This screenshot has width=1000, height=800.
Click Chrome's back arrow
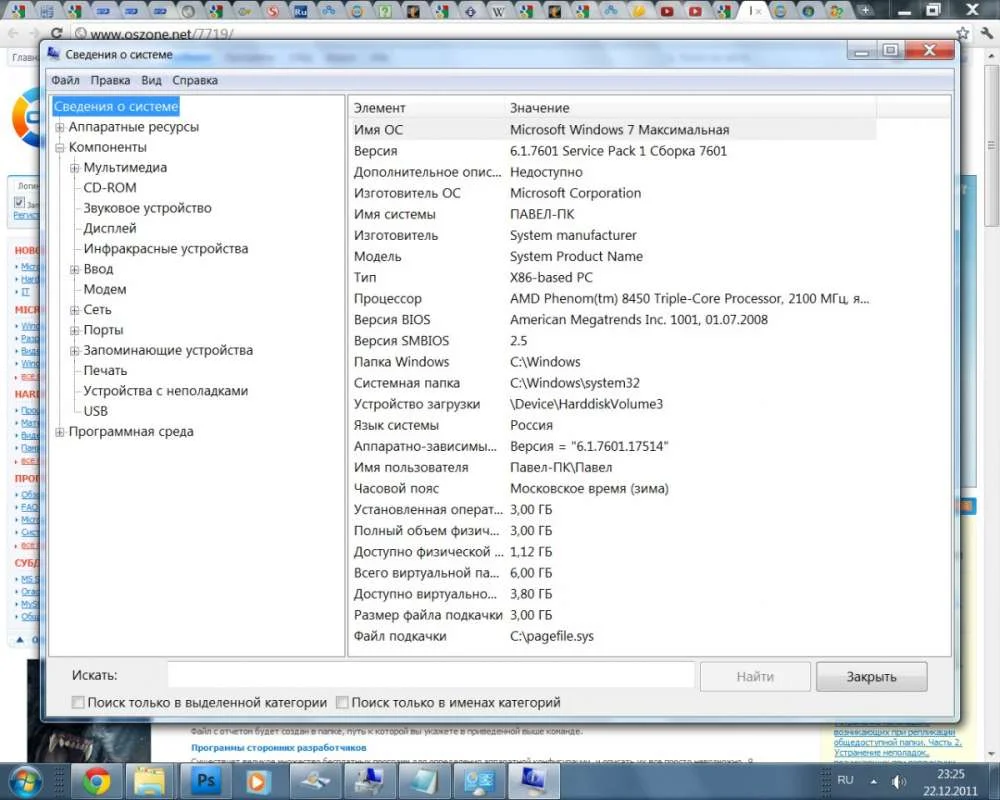click(14, 33)
